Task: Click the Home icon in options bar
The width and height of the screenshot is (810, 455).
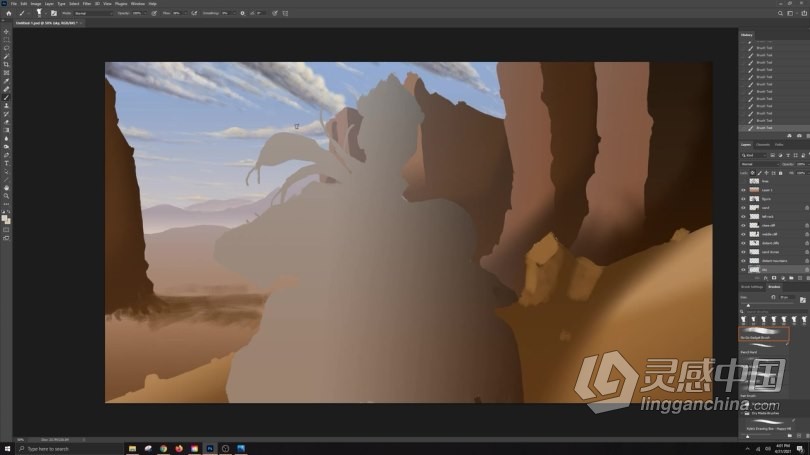Action: (x=9, y=13)
